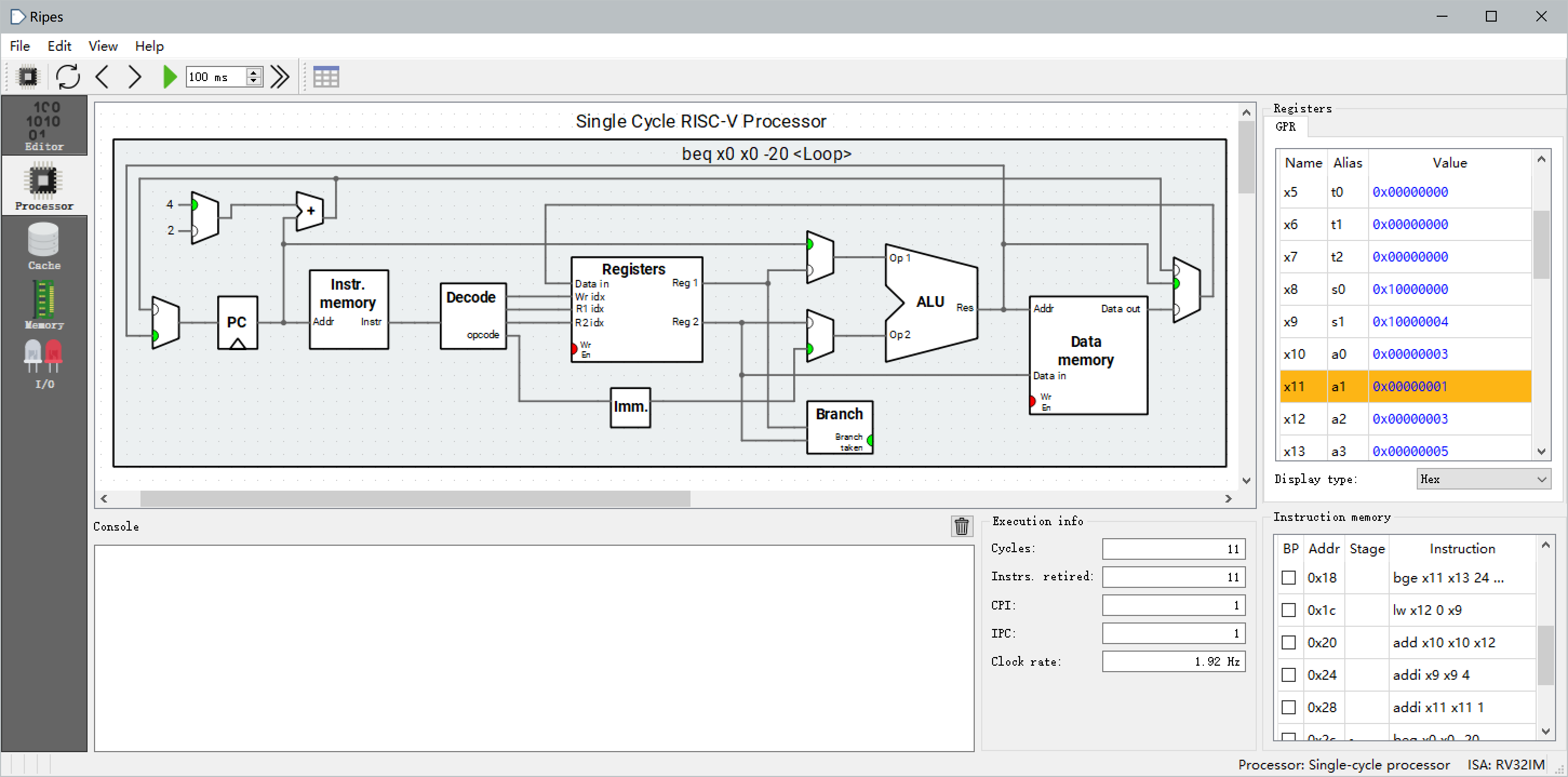Click the processor view vertical scrollbar thumb

(x=1246, y=157)
